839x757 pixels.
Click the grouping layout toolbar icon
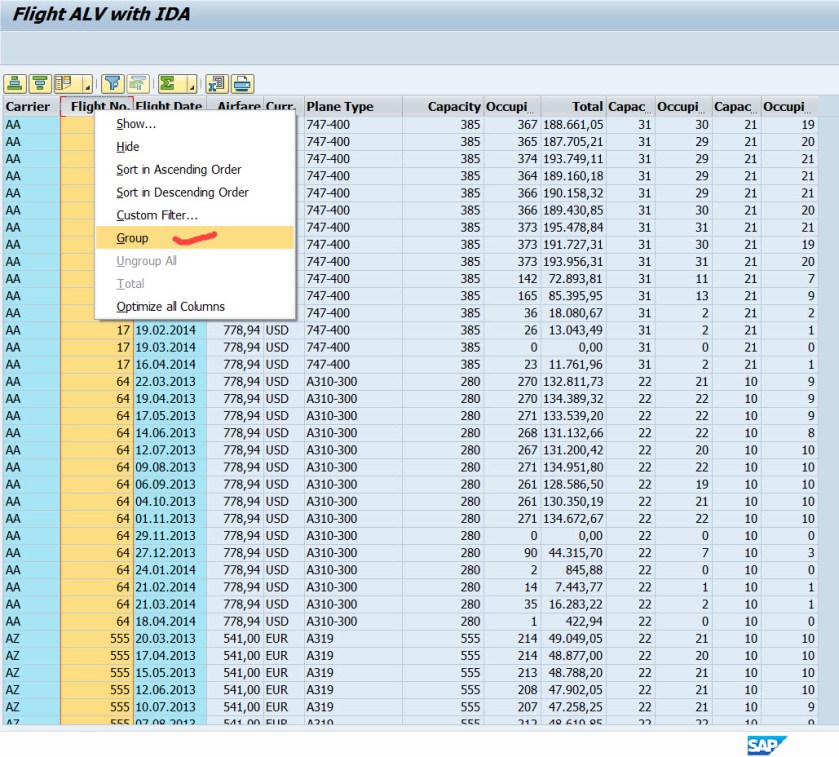click(65, 84)
